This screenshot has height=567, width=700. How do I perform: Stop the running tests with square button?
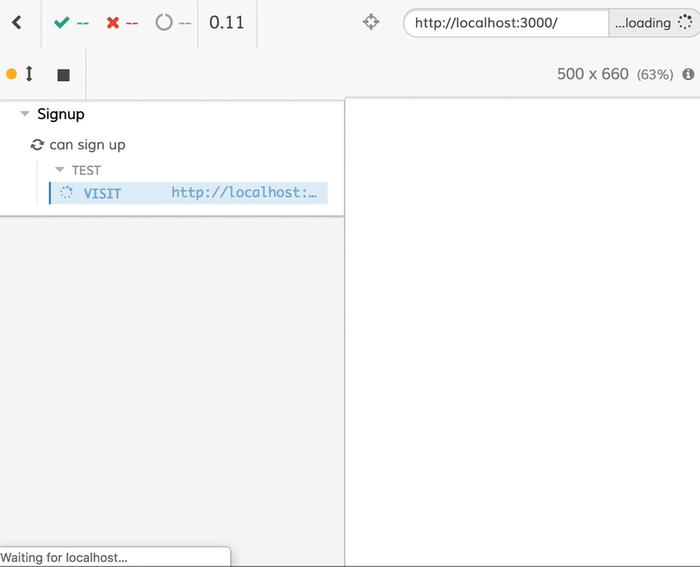click(x=63, y=74)
